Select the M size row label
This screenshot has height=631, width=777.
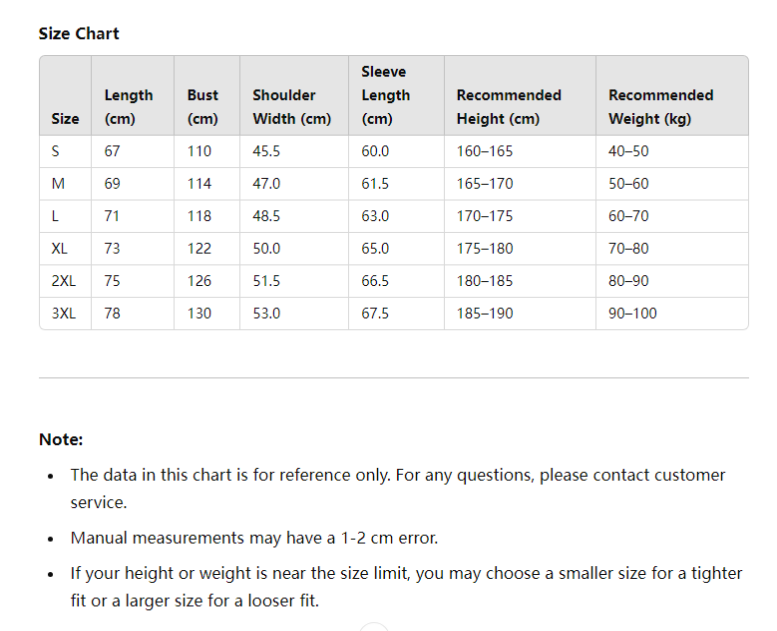[x=58, y=184]
